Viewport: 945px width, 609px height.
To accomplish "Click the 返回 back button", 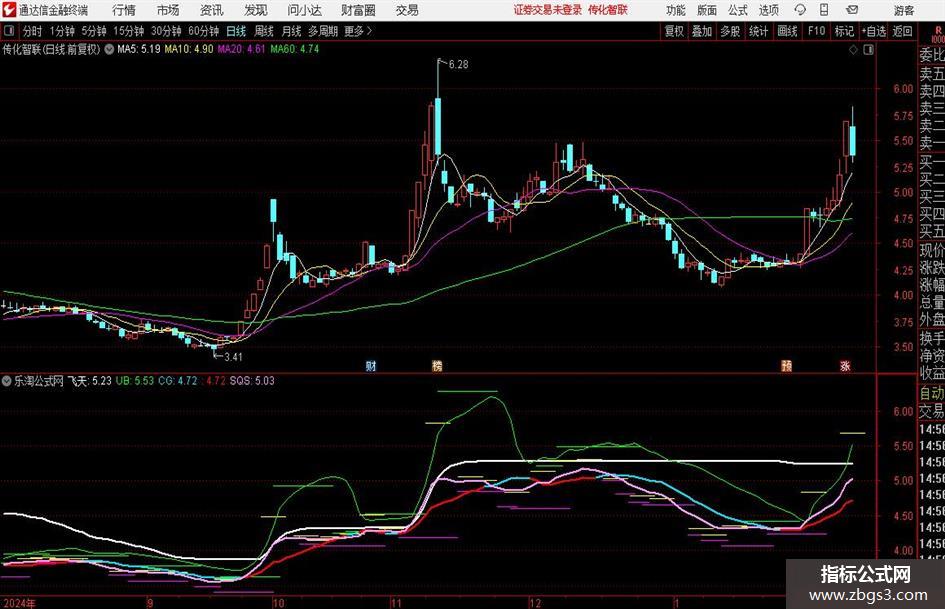I will click(902, 31).
